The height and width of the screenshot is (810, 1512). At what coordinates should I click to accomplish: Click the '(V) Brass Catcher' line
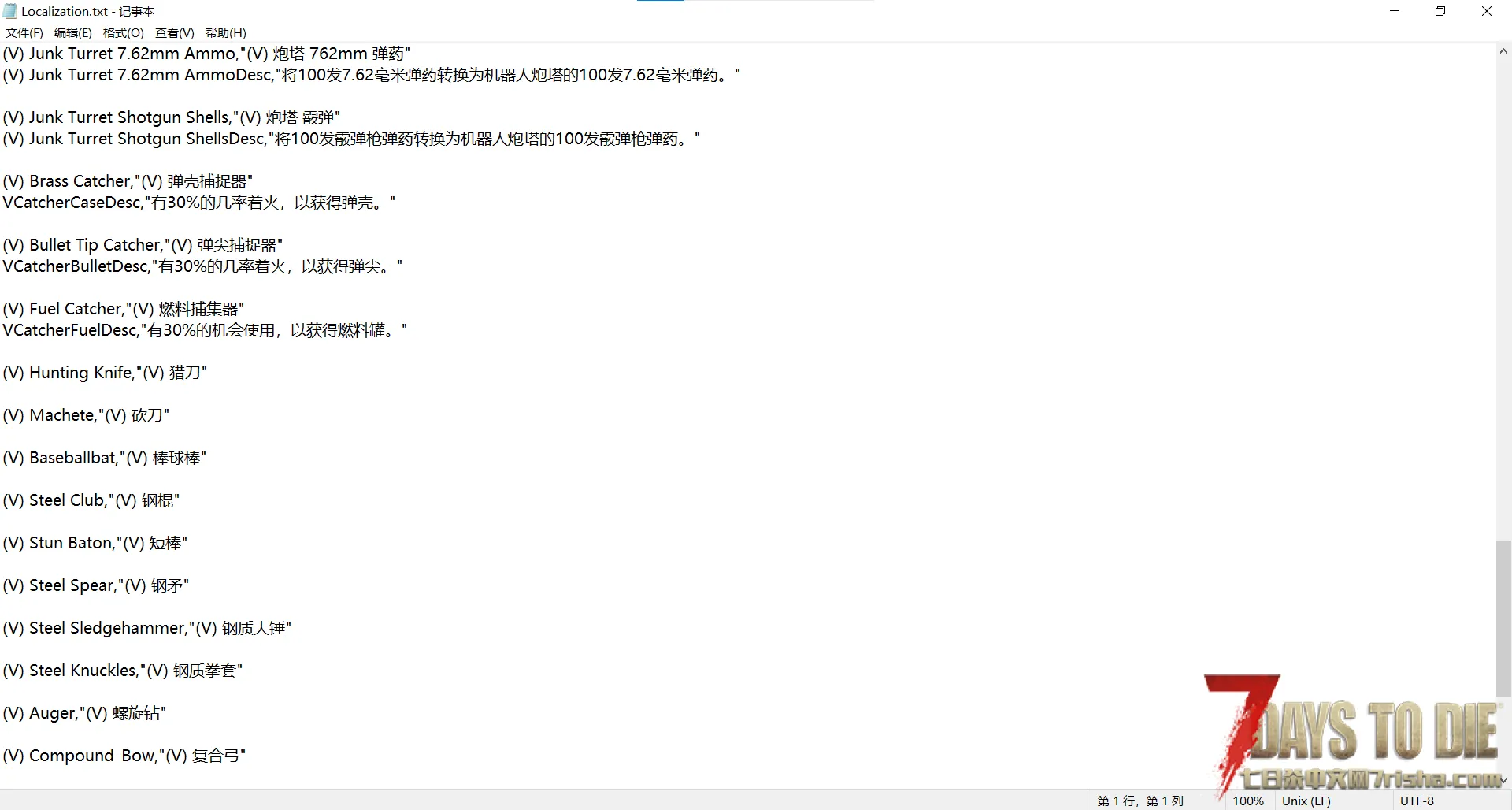pyautogui.click(x=128, y=181)
